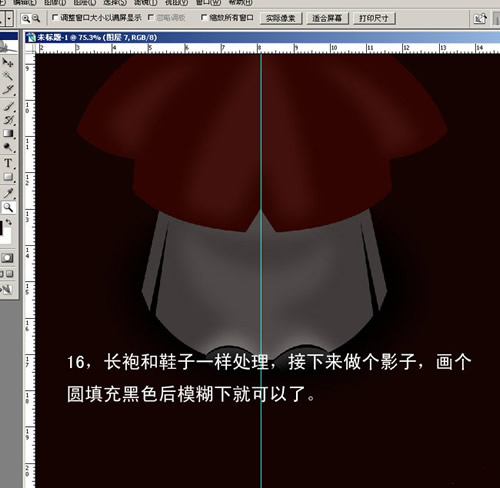The width and height of the screenshot is (500, 488).
Task: Open the tool preset picker dropdown arrow
Action: pos(9,19)
